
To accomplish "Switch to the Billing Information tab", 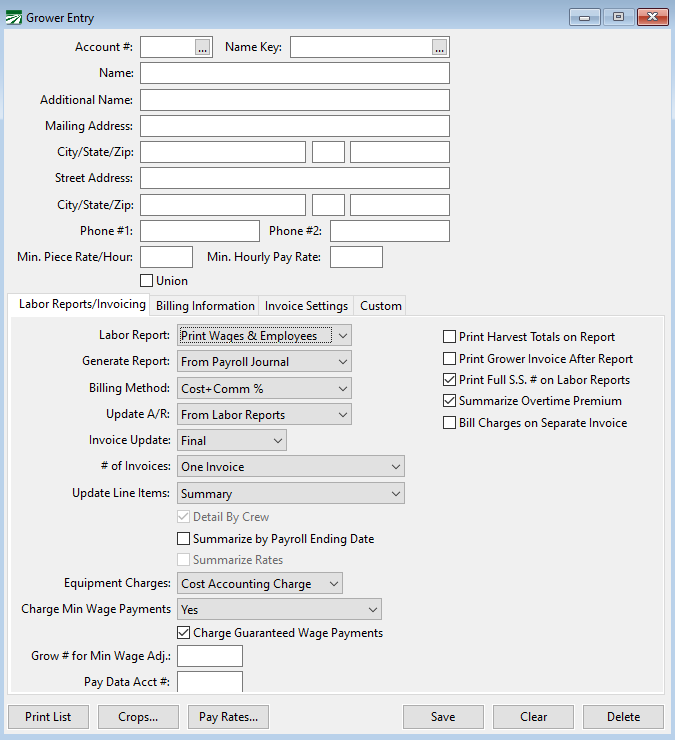I will click(x=206, y=306).
